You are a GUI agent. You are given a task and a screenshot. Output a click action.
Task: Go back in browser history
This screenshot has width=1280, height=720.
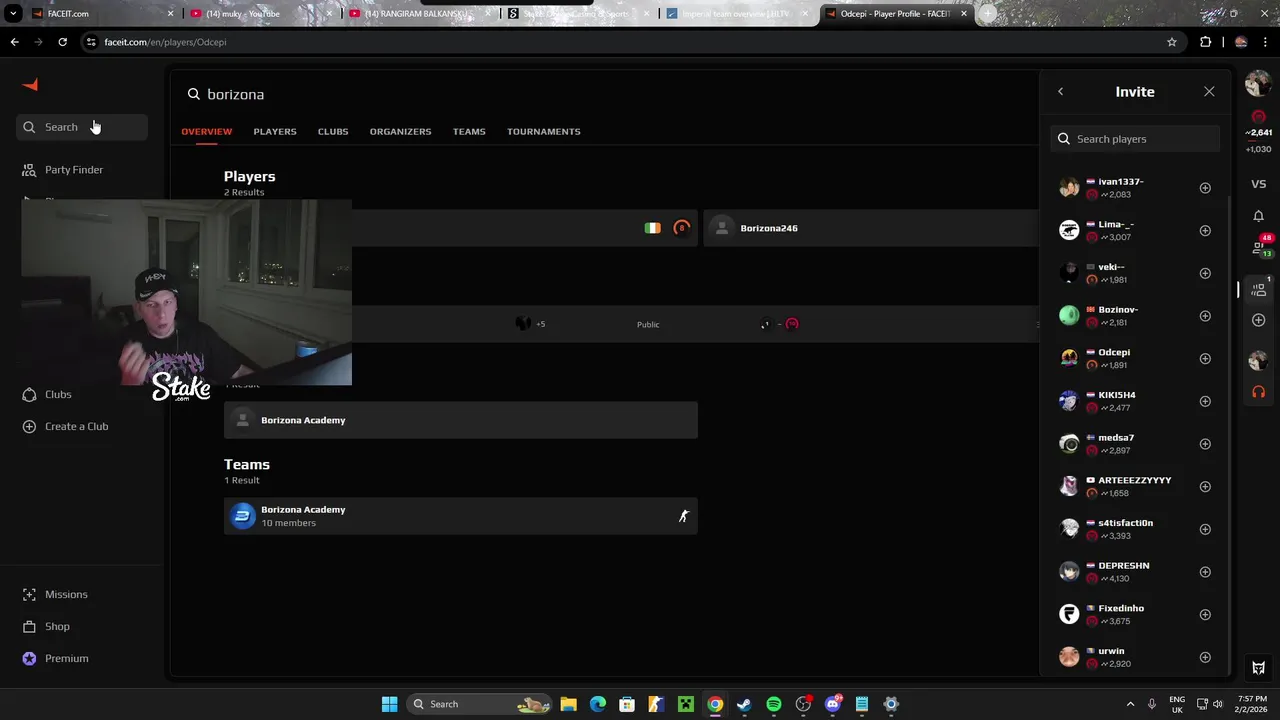pyautogui.click(x=14, y=42)
